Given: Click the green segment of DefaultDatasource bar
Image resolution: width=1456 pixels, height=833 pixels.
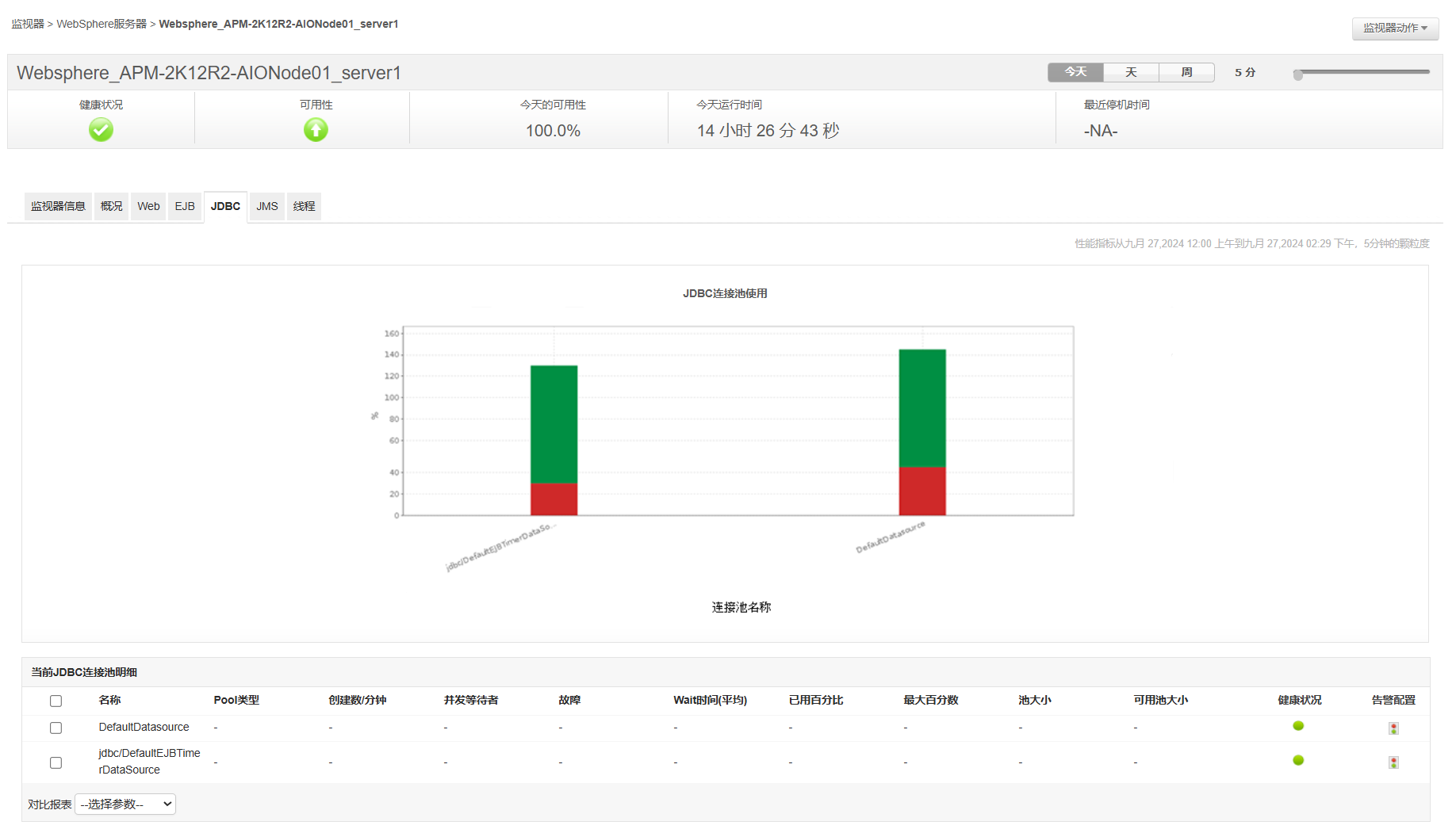Looking at the screenshot, I should click(922, 408).
